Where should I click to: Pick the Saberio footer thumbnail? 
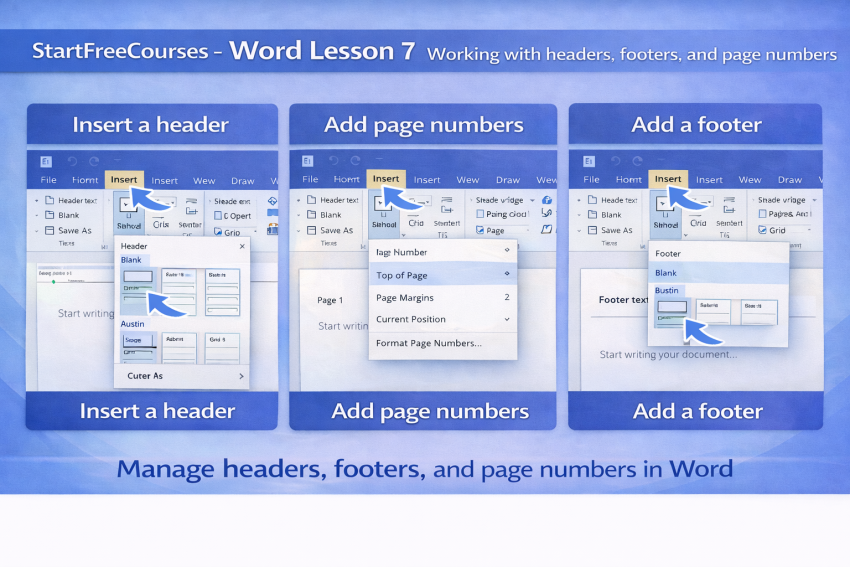click(713, 312)
